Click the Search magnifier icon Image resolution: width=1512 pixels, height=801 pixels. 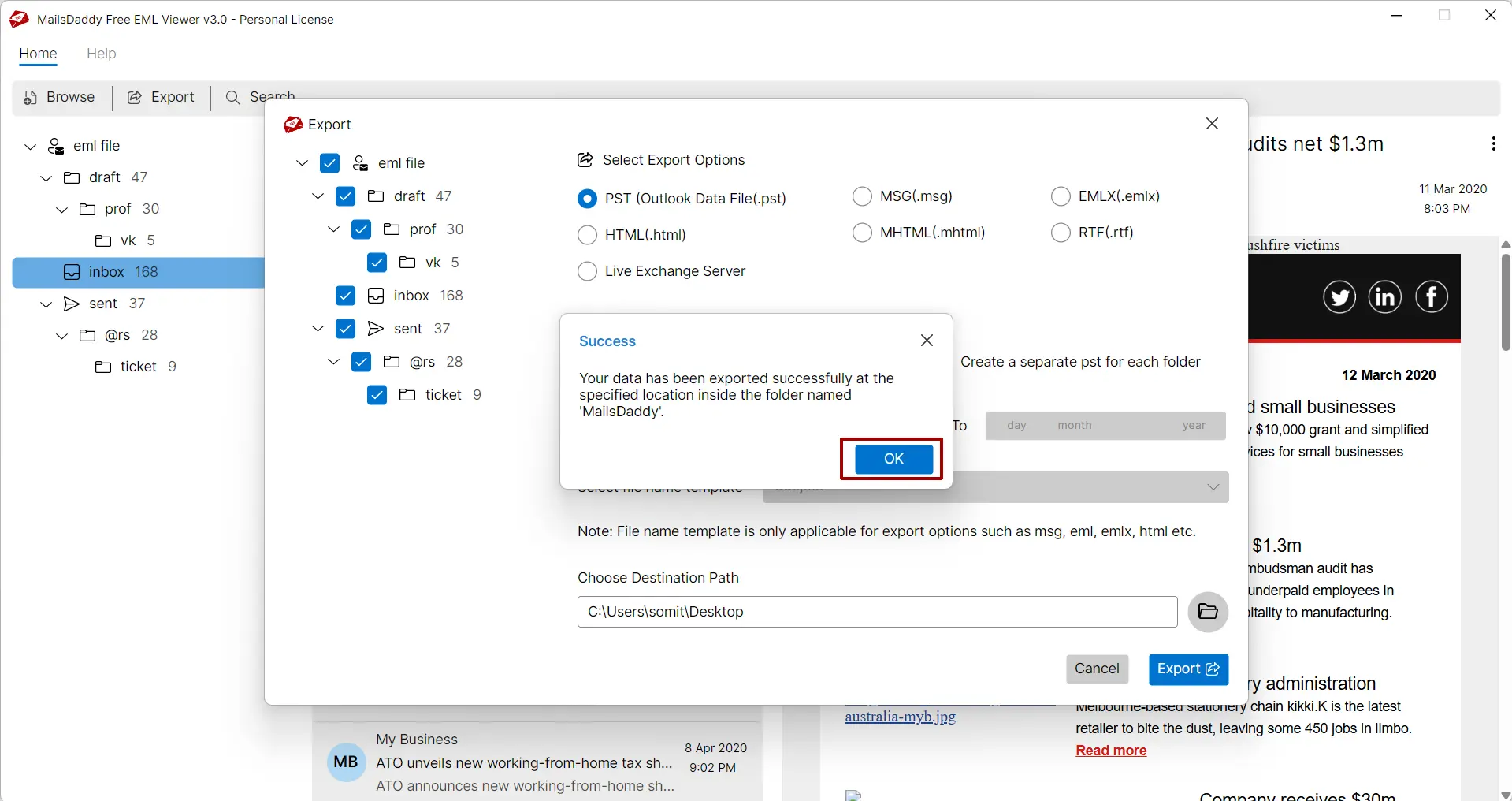tap(233, 97)
